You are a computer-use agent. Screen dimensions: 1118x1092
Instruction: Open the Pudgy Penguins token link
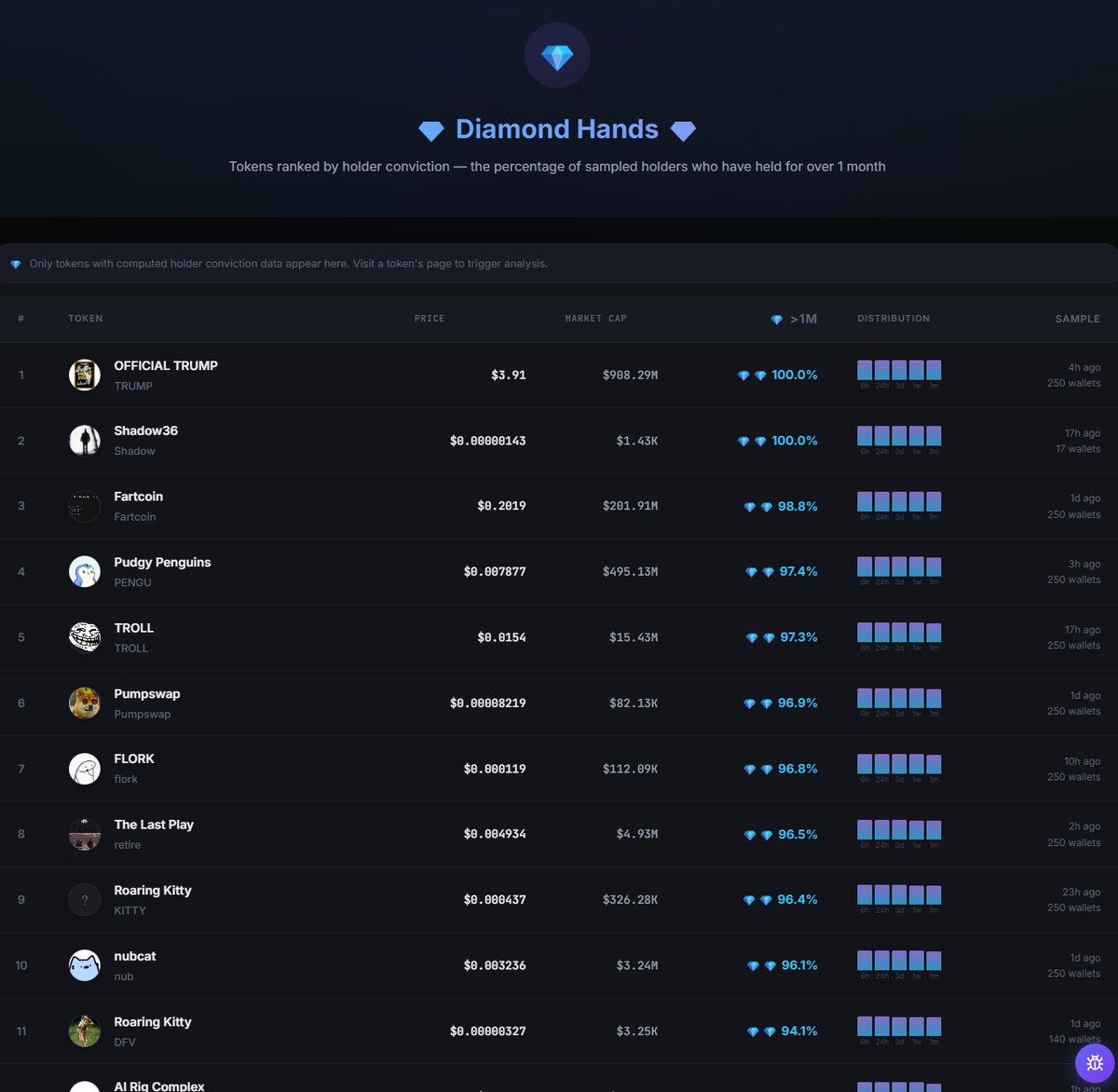163,562
